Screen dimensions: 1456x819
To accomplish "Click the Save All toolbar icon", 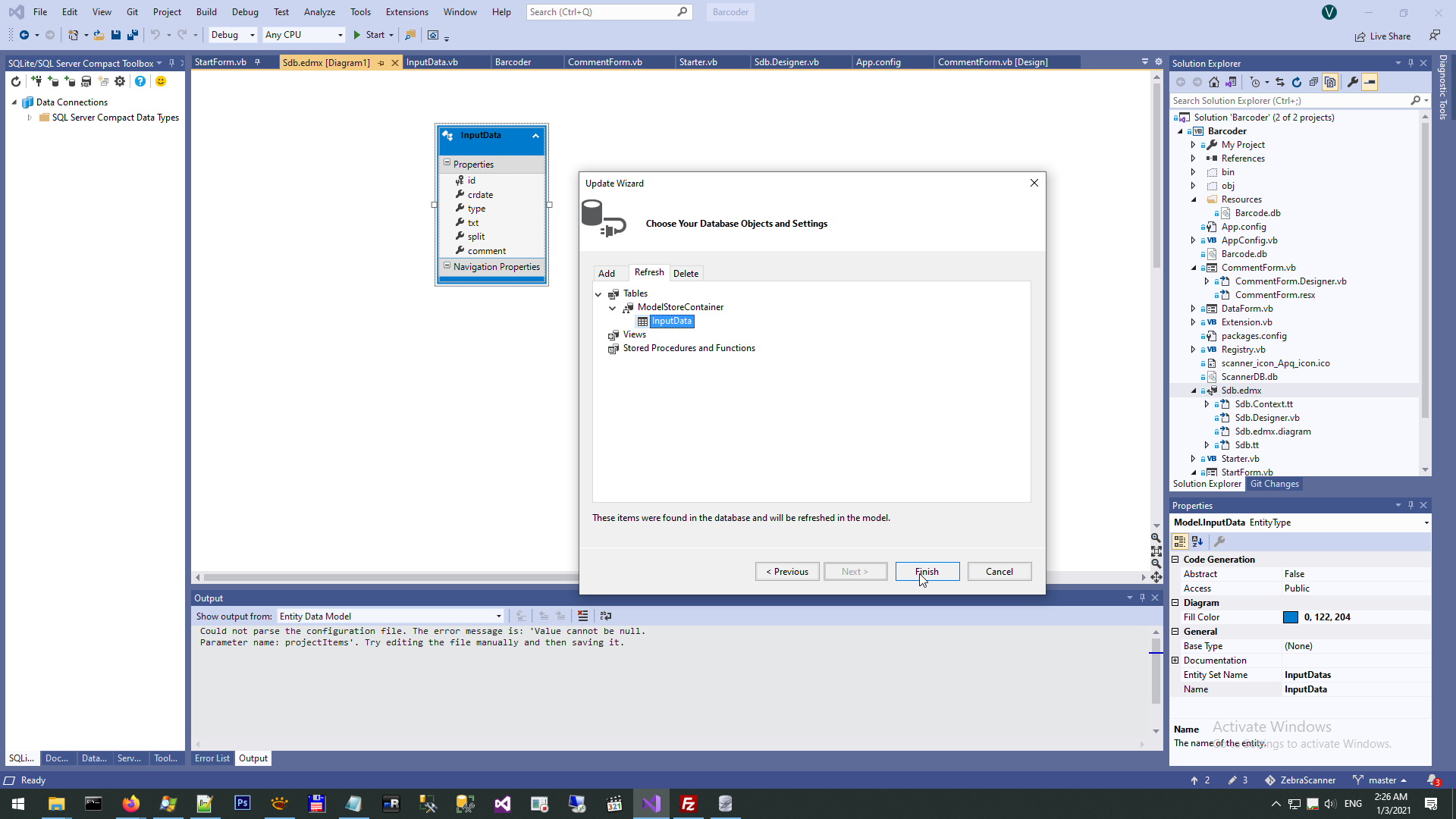I will coord(133,35).
